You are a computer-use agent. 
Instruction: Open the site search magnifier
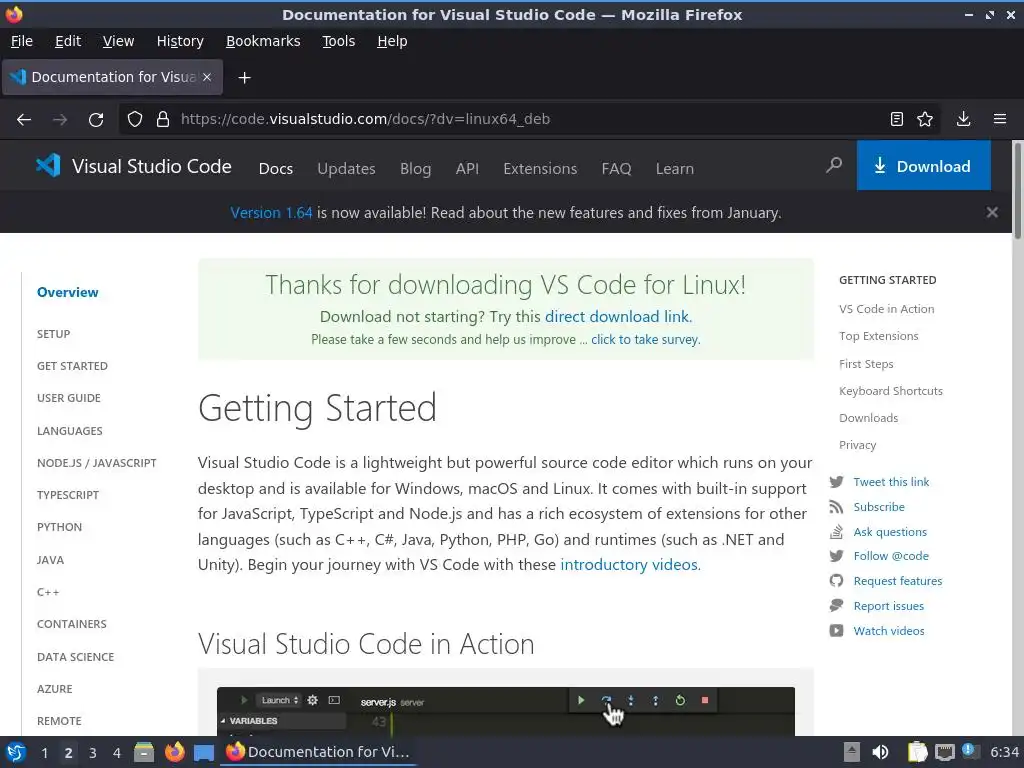[833, 165]
